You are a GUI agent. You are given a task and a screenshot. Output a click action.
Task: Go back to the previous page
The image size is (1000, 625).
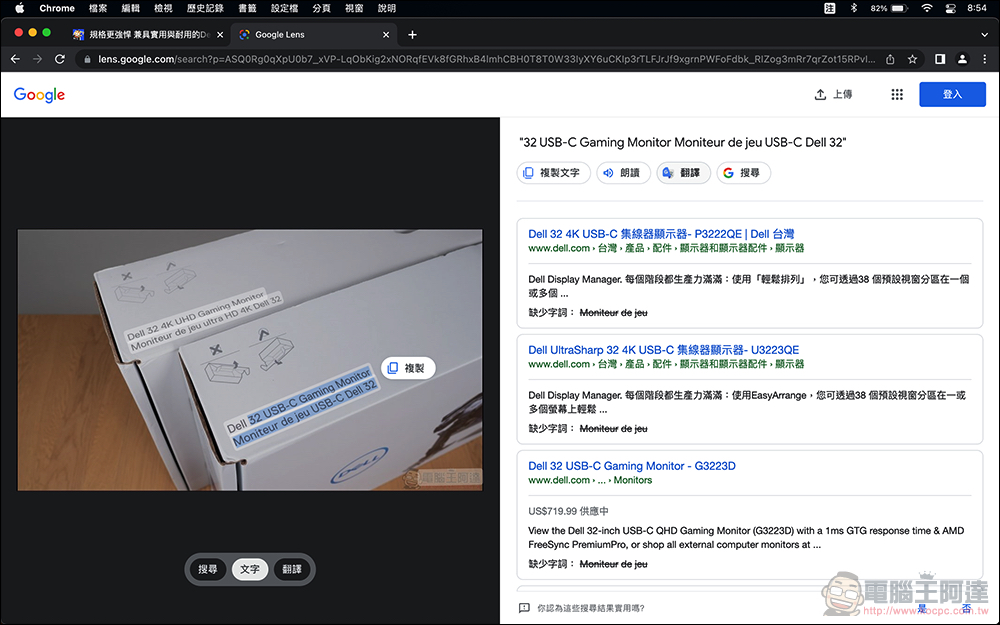point(15,59)
